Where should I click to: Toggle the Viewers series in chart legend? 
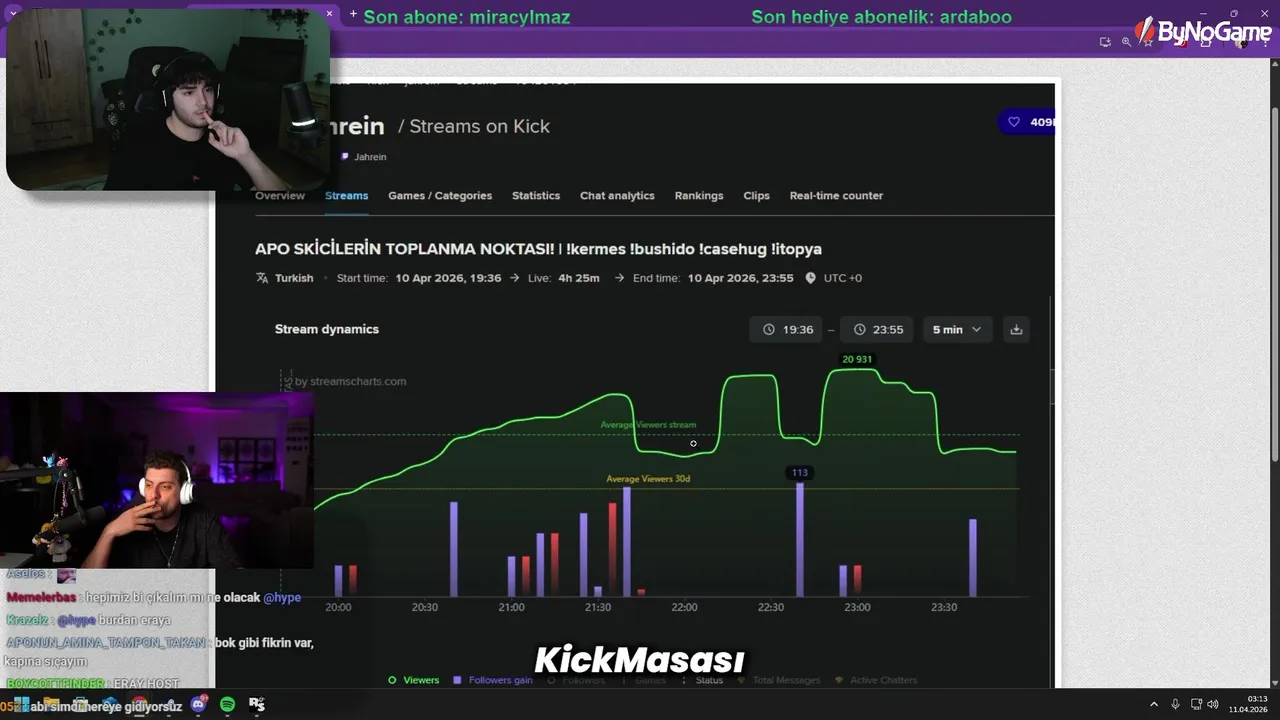point(414,680)
